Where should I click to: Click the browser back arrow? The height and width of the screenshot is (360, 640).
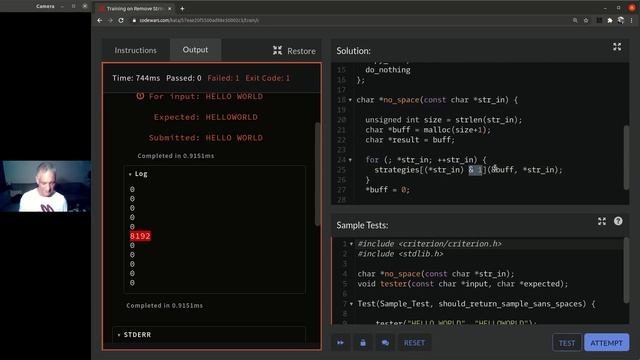[x=100, y=20]
